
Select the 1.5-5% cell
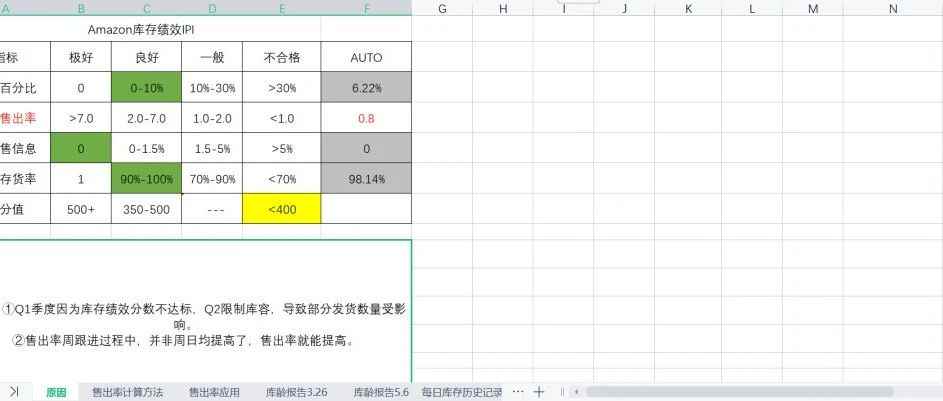[x=212, y=148]
